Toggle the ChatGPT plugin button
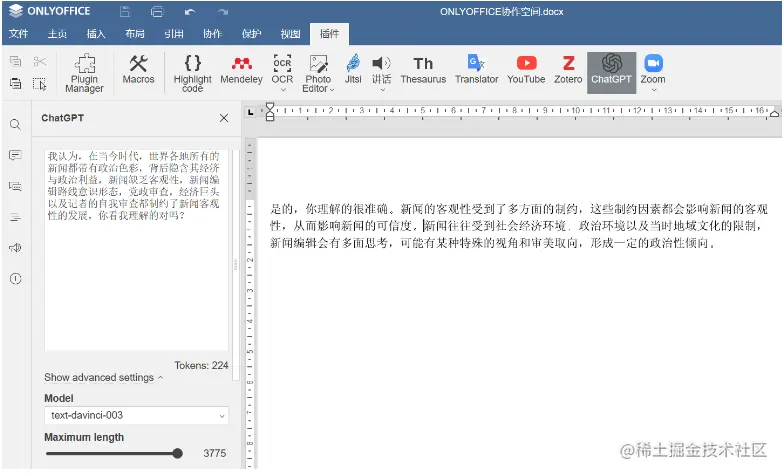The image size is (783, 475). pos(611,72)
